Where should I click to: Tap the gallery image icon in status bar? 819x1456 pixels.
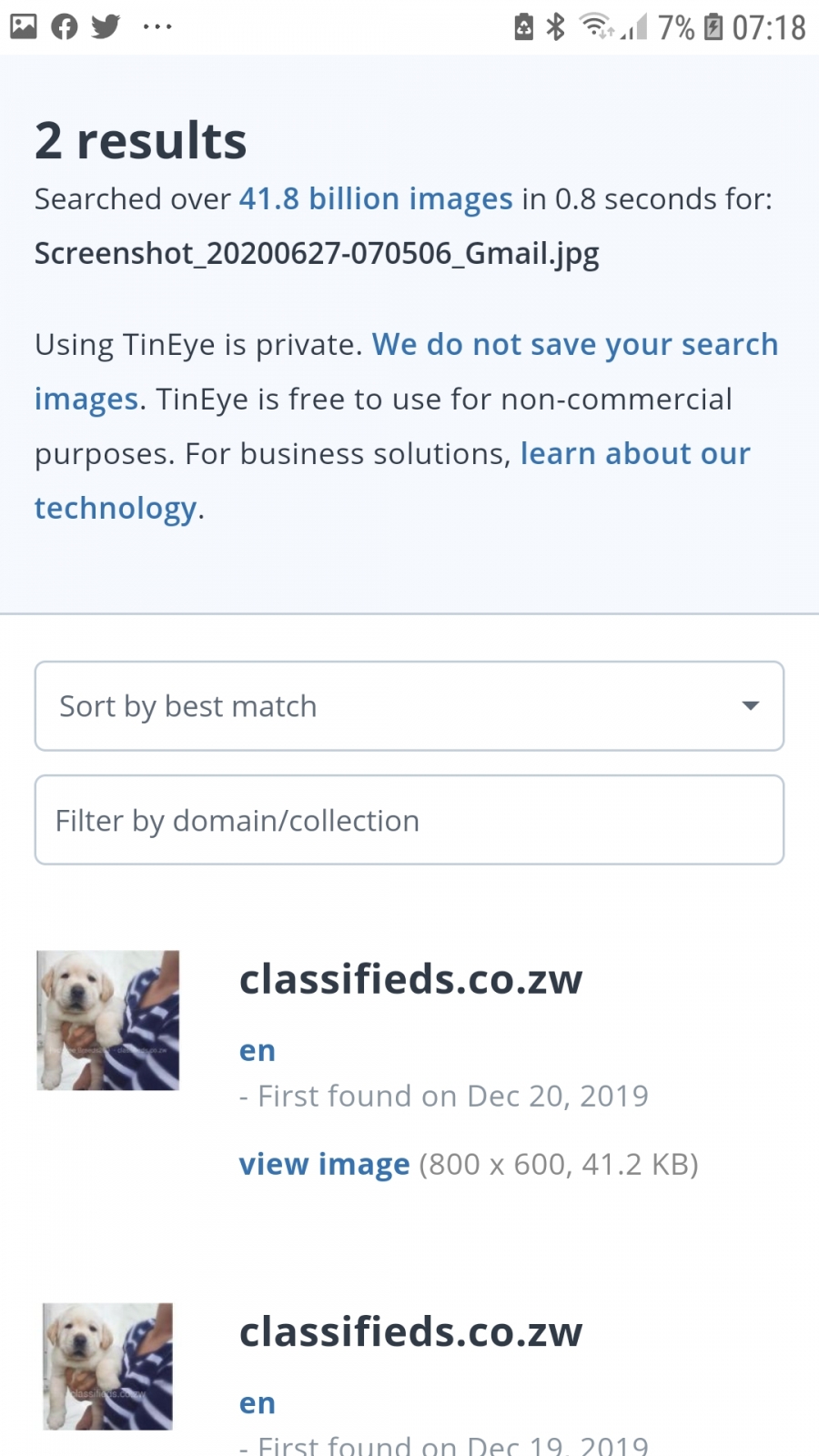(x=24, y=26)
